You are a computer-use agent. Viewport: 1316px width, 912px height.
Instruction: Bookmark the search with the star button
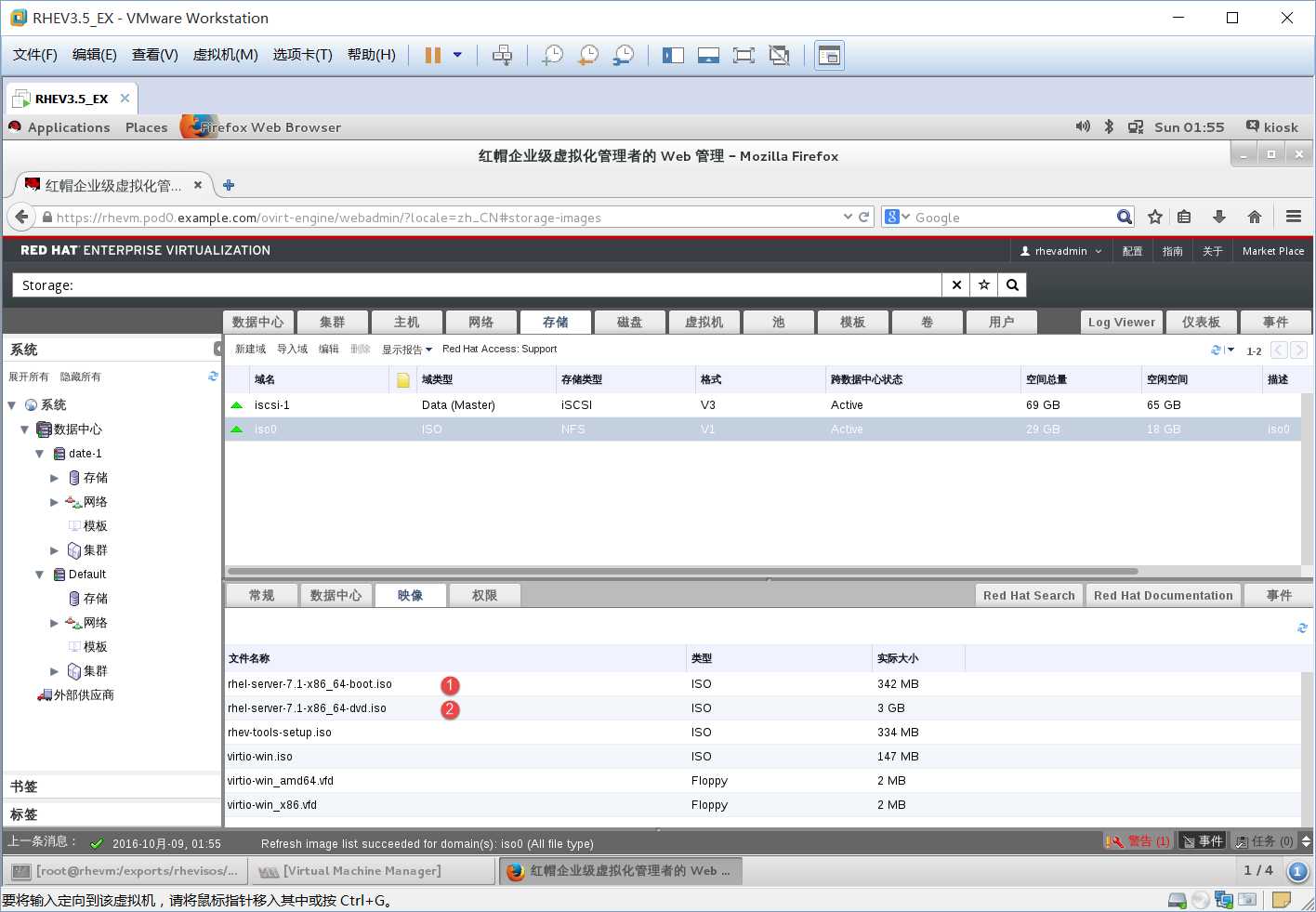tap(984, 285)
